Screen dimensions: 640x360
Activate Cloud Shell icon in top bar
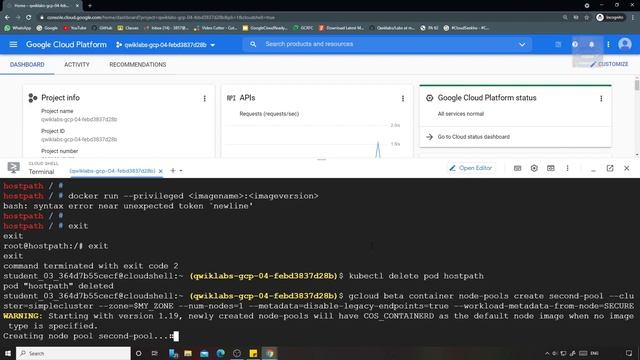558,44
